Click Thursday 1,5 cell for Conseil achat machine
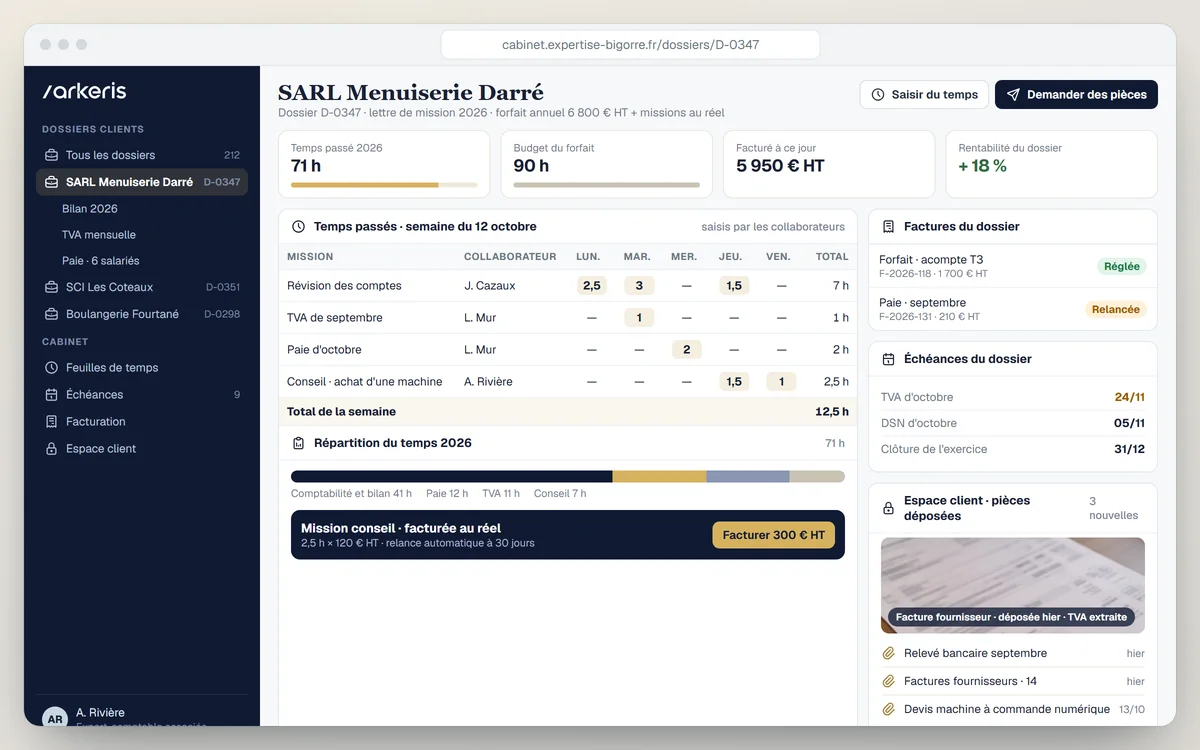The height and width of the screenshot is (750, 1200). [x=734, y=382]
